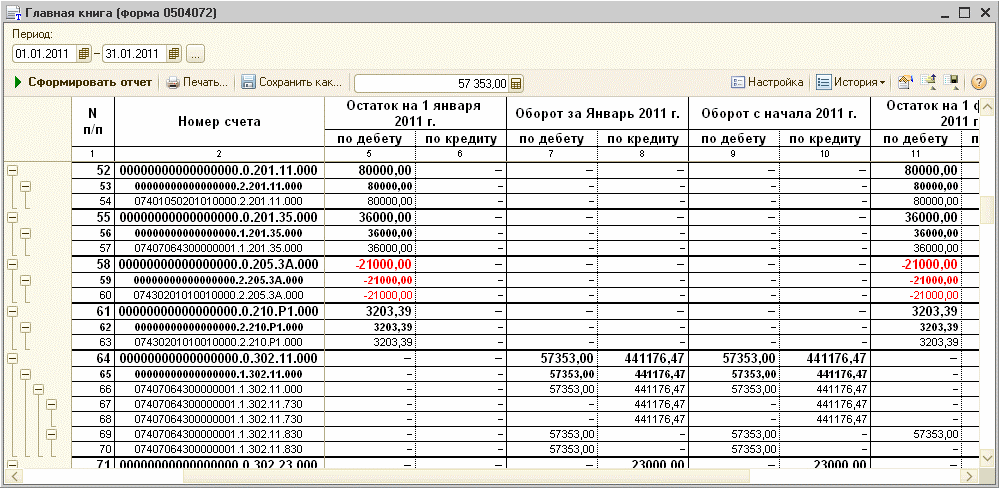Click the hand-over-document icon after История
999x488 pixels.
pyautogui.click(x=905, y=82)
